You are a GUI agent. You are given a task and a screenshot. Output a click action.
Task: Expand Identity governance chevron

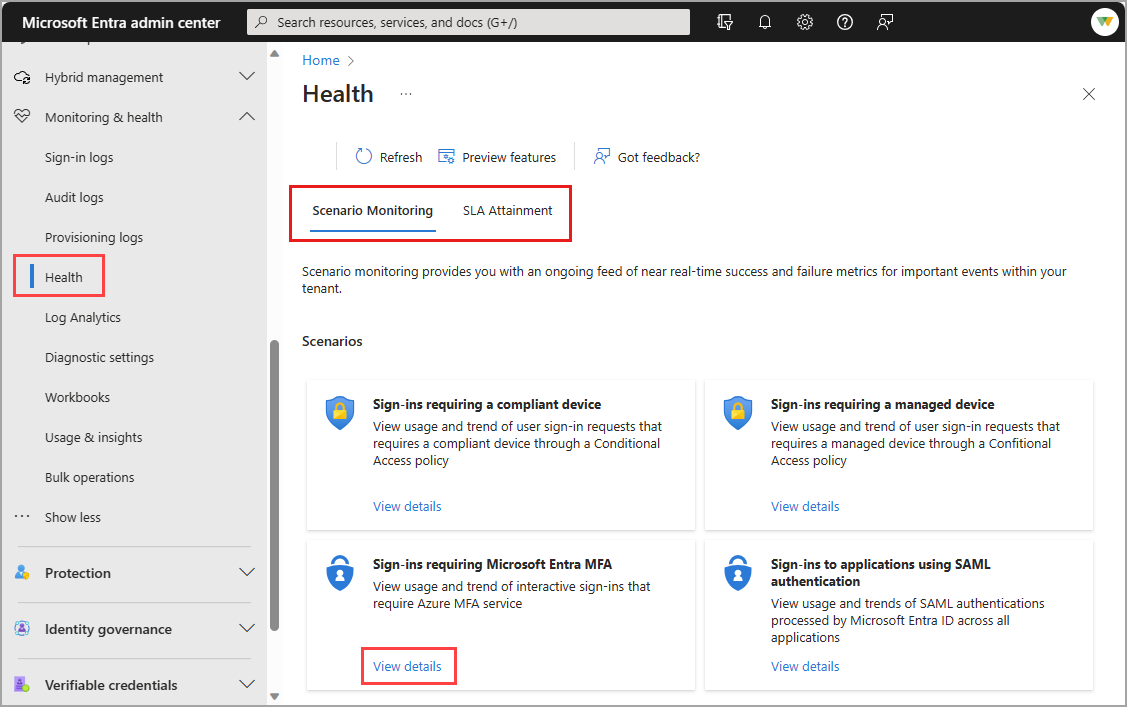point(247,629)
